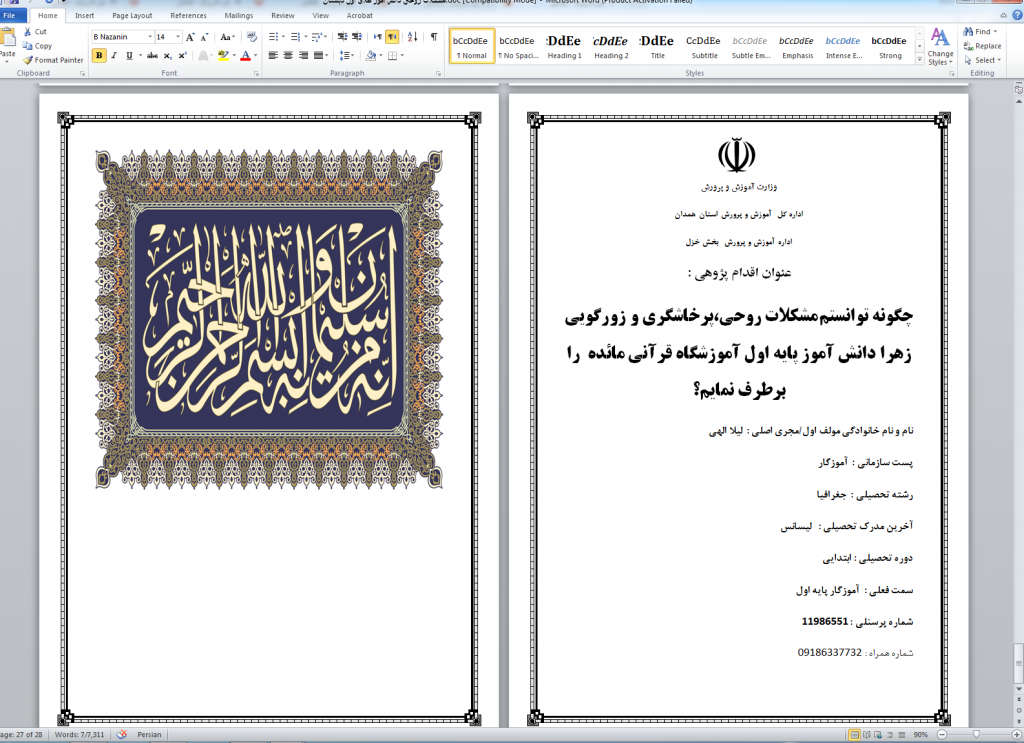Screen dimensions: 1024x743
Task: Switch to Full Screen Reading view
Action: click(x=867, y=735)
